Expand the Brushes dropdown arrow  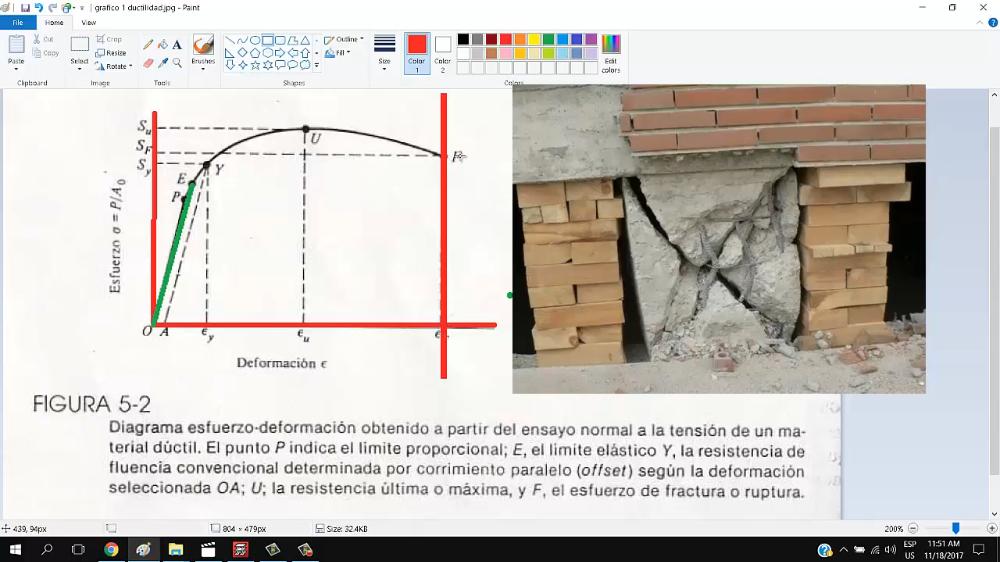coord(203,68)
